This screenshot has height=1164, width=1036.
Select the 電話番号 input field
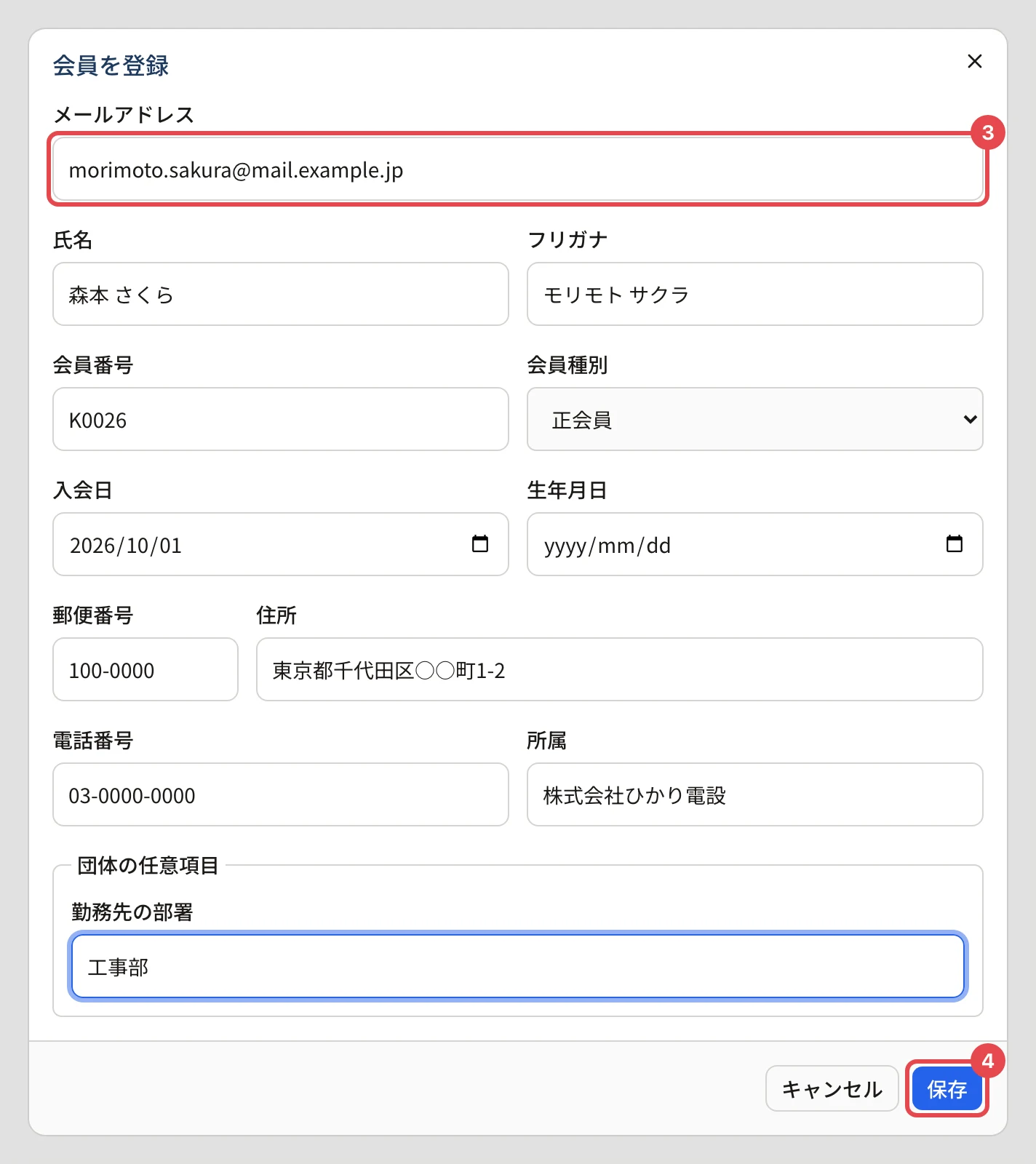click(x=281, y=794)
